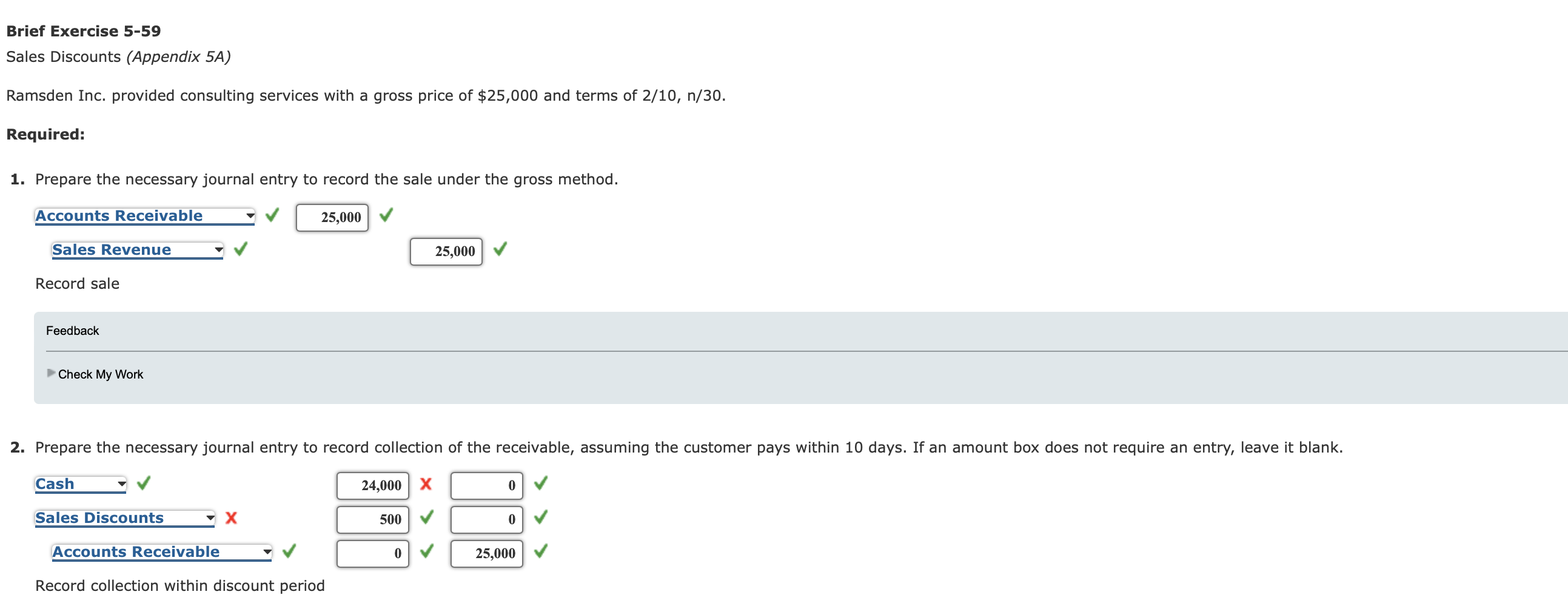
Task: Click the green check beside Accounts Receivable
Action: (x=272, y=215)
